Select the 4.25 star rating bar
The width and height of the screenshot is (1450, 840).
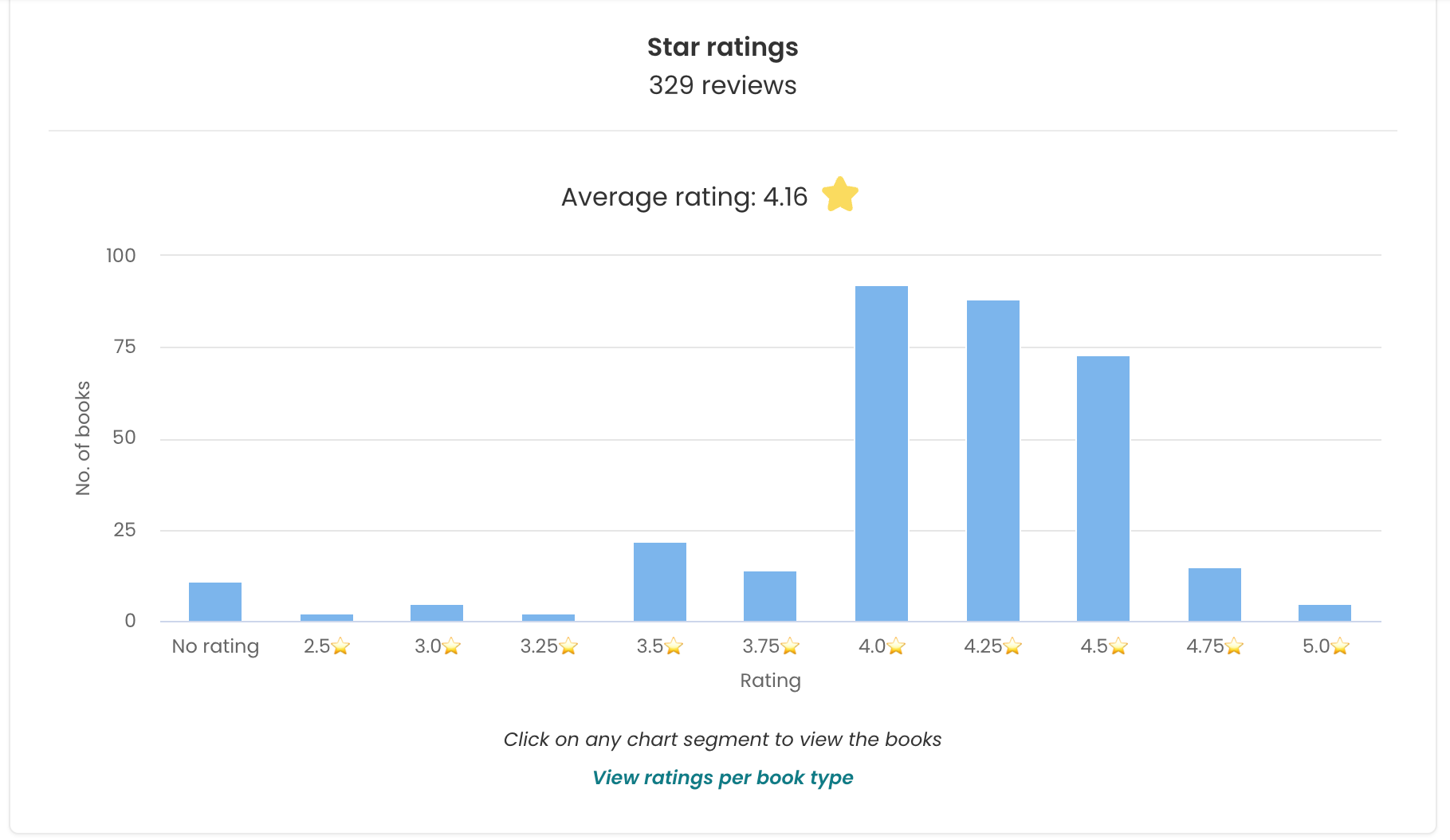click(993, 461)
